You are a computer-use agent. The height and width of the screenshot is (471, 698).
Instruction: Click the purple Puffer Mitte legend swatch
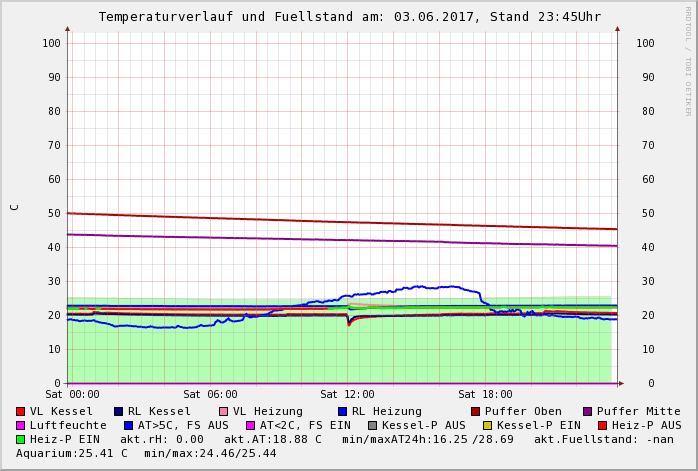587,411
